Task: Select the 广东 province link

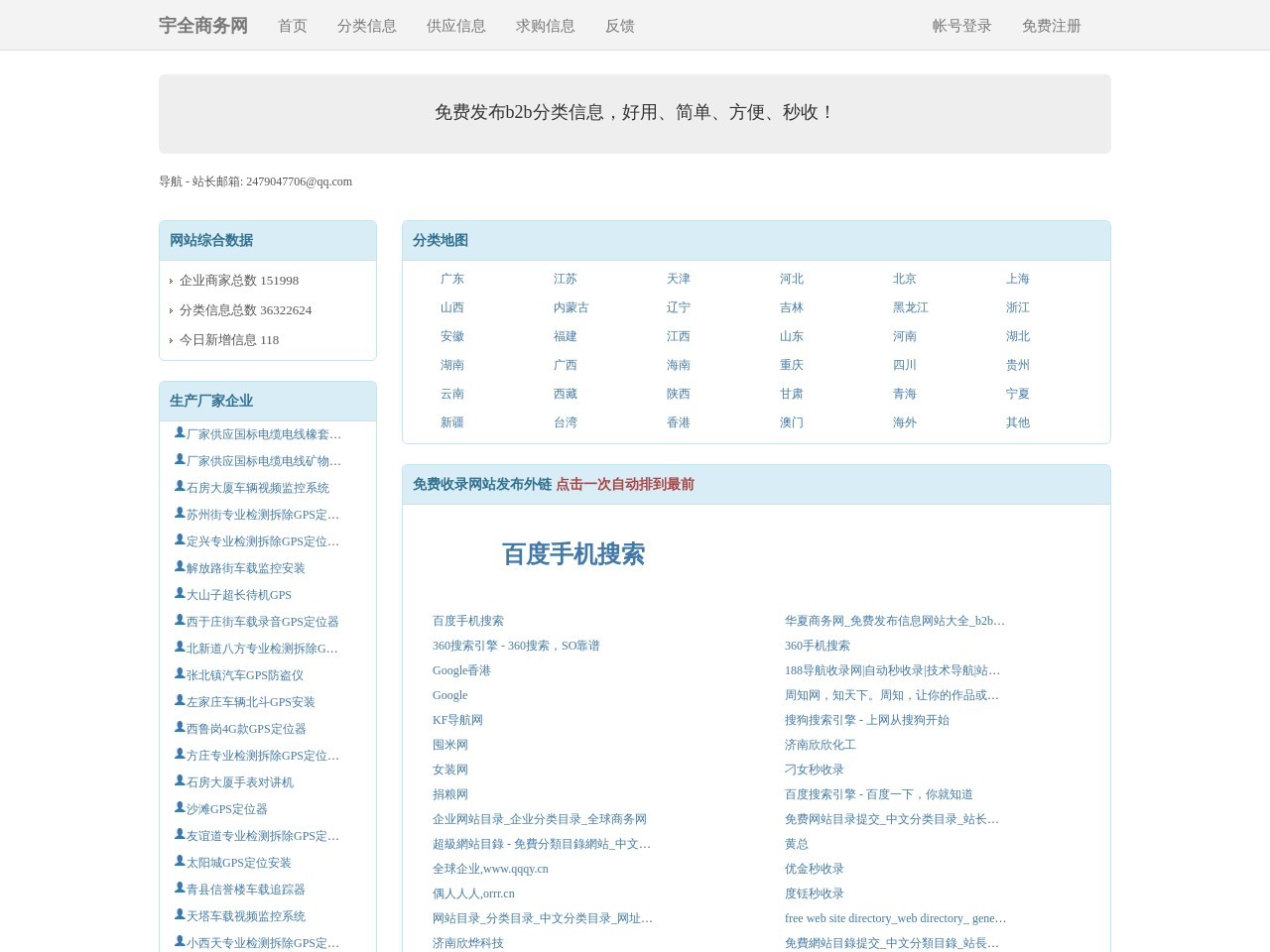Action: click(x=452, y=279)
